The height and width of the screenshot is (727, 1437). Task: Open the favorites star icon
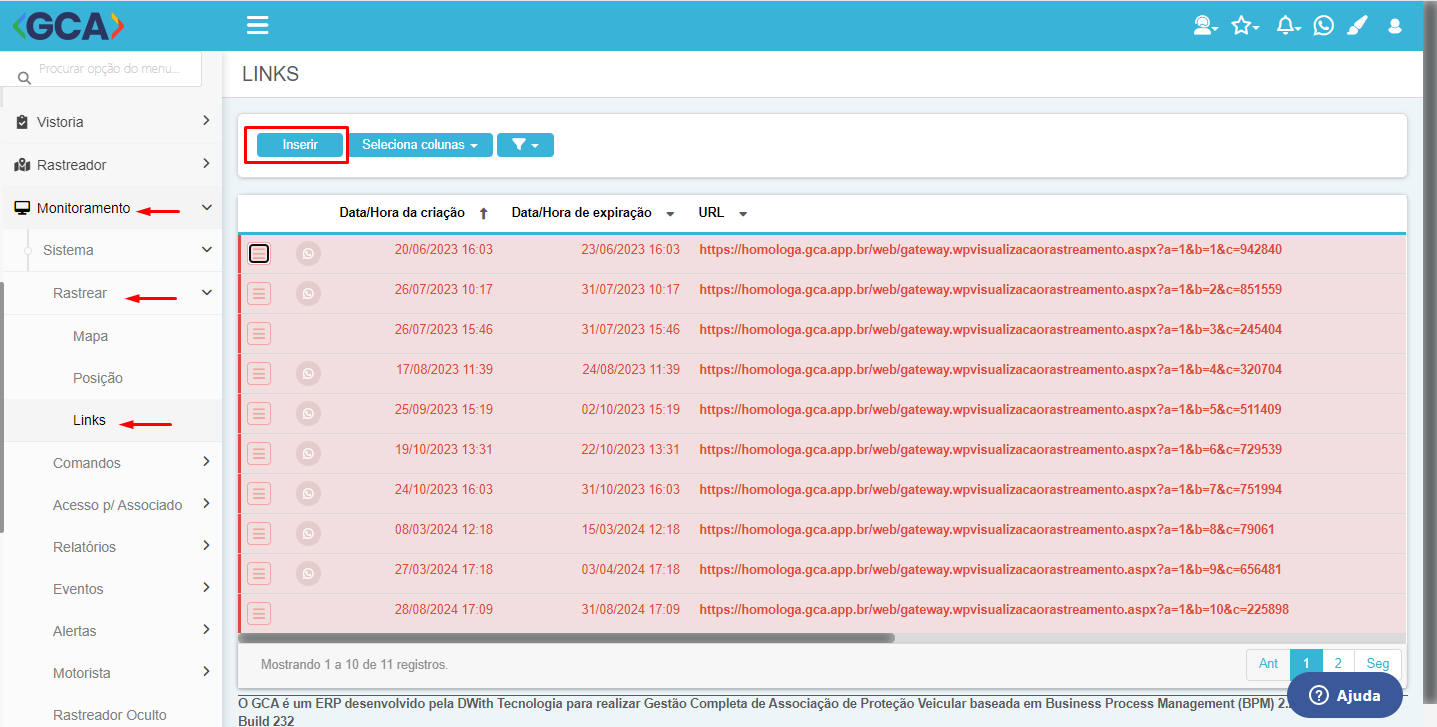point(1244,26)
